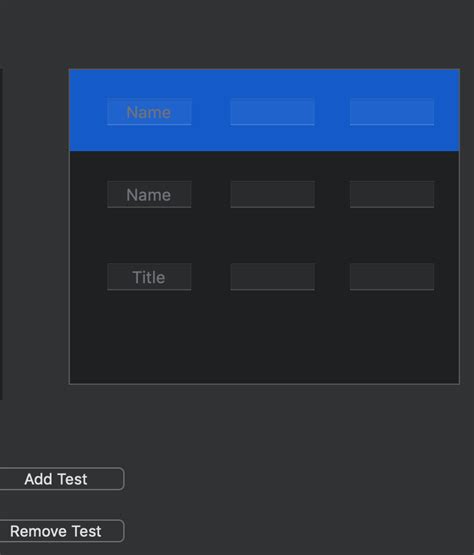Click the rightmost field in the Title row
474x555 pixels.
[x=392, y=277]
